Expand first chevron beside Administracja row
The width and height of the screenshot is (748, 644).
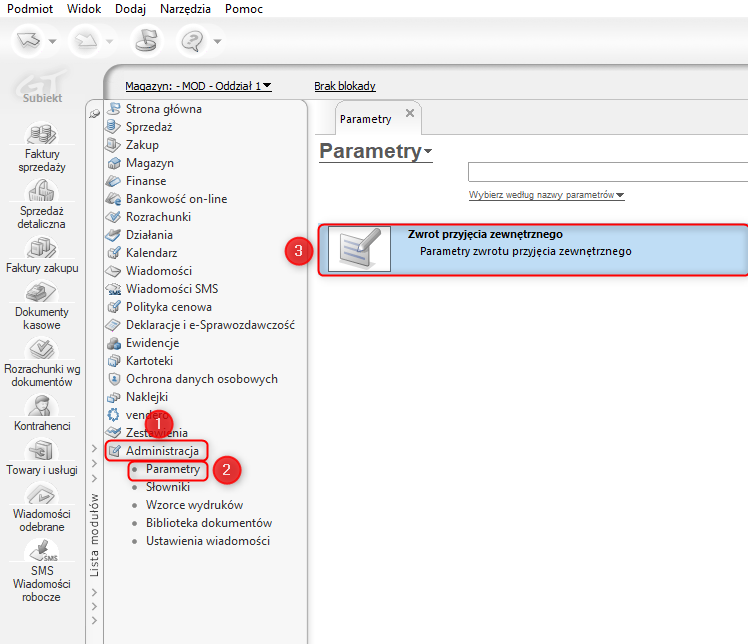point(94,448)
